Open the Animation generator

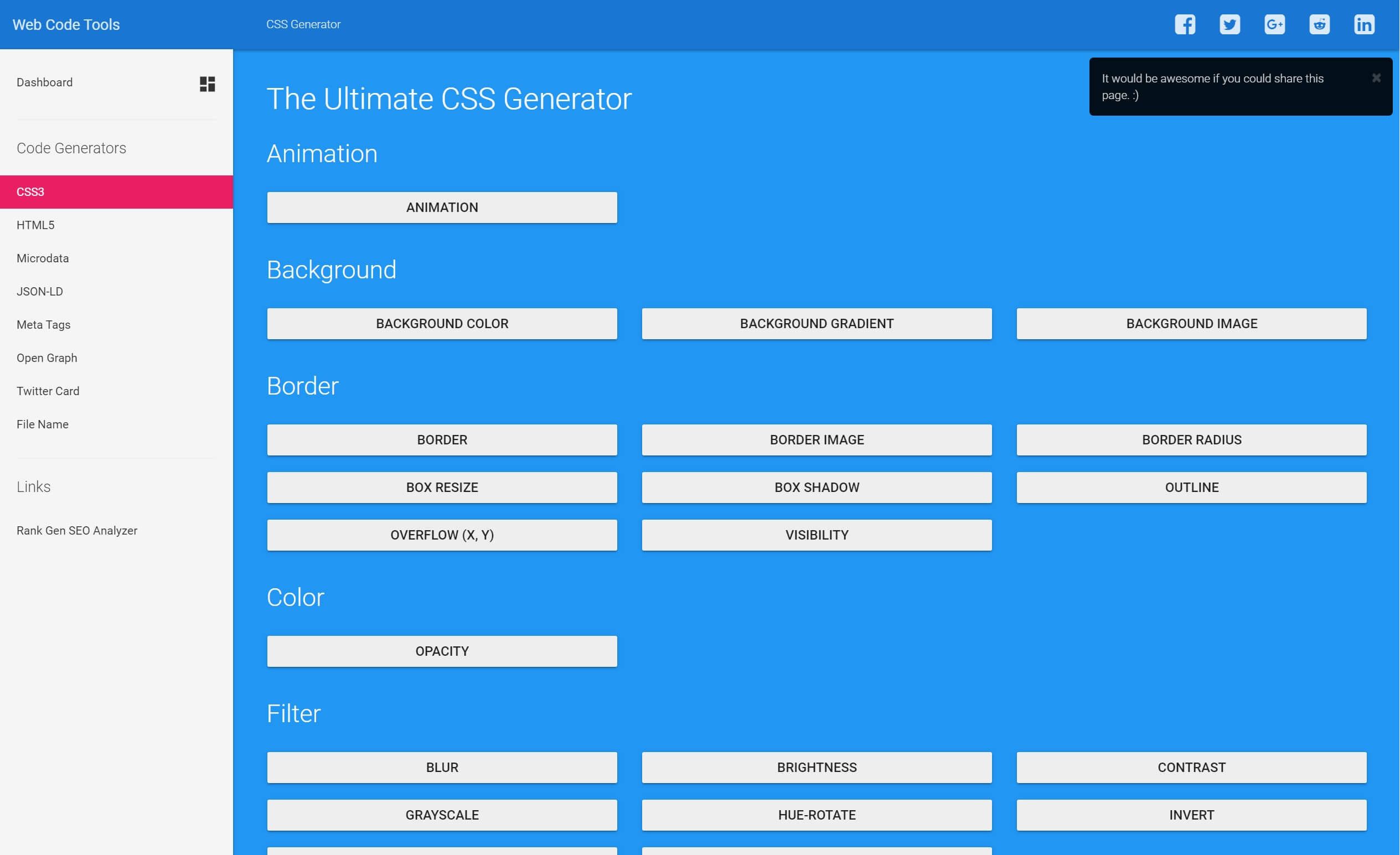click(x=441, y=207)
